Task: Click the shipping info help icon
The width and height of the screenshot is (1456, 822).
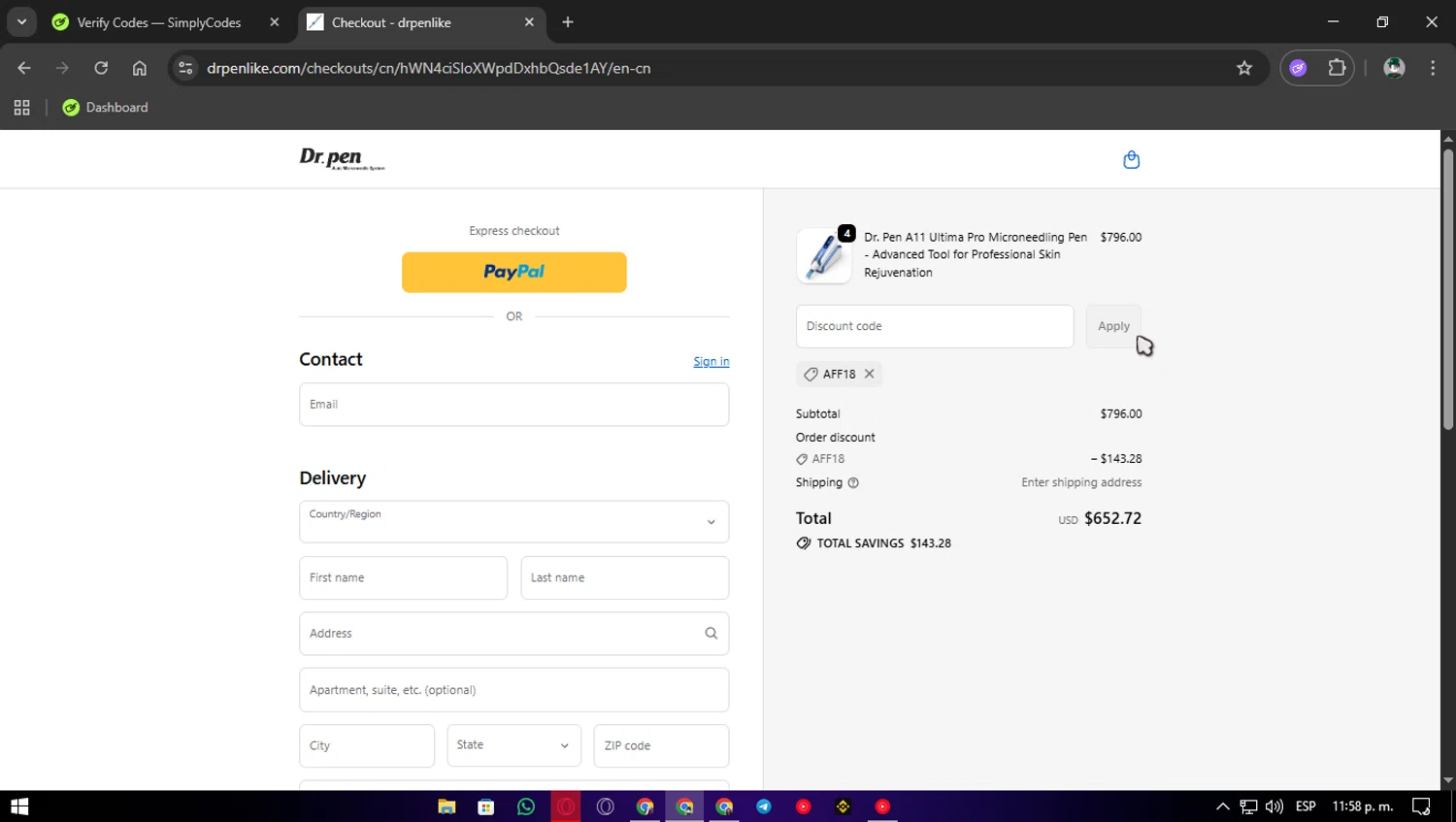Action: [x=853, y=482]
